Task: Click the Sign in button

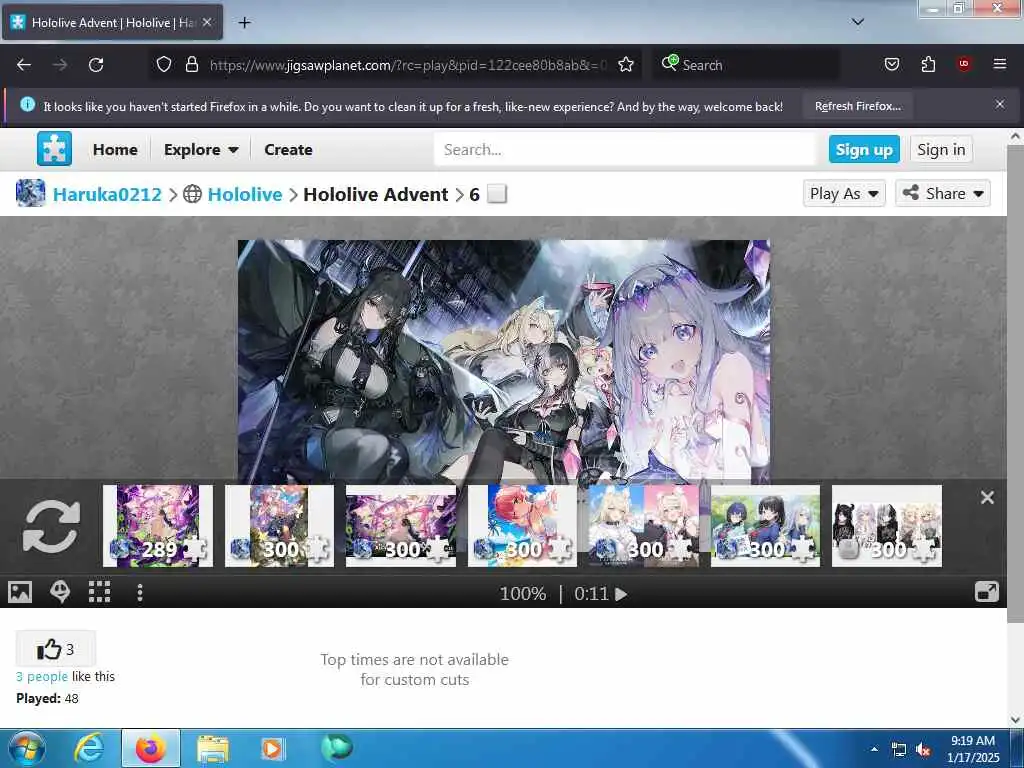Action: (x=940, y=150)
